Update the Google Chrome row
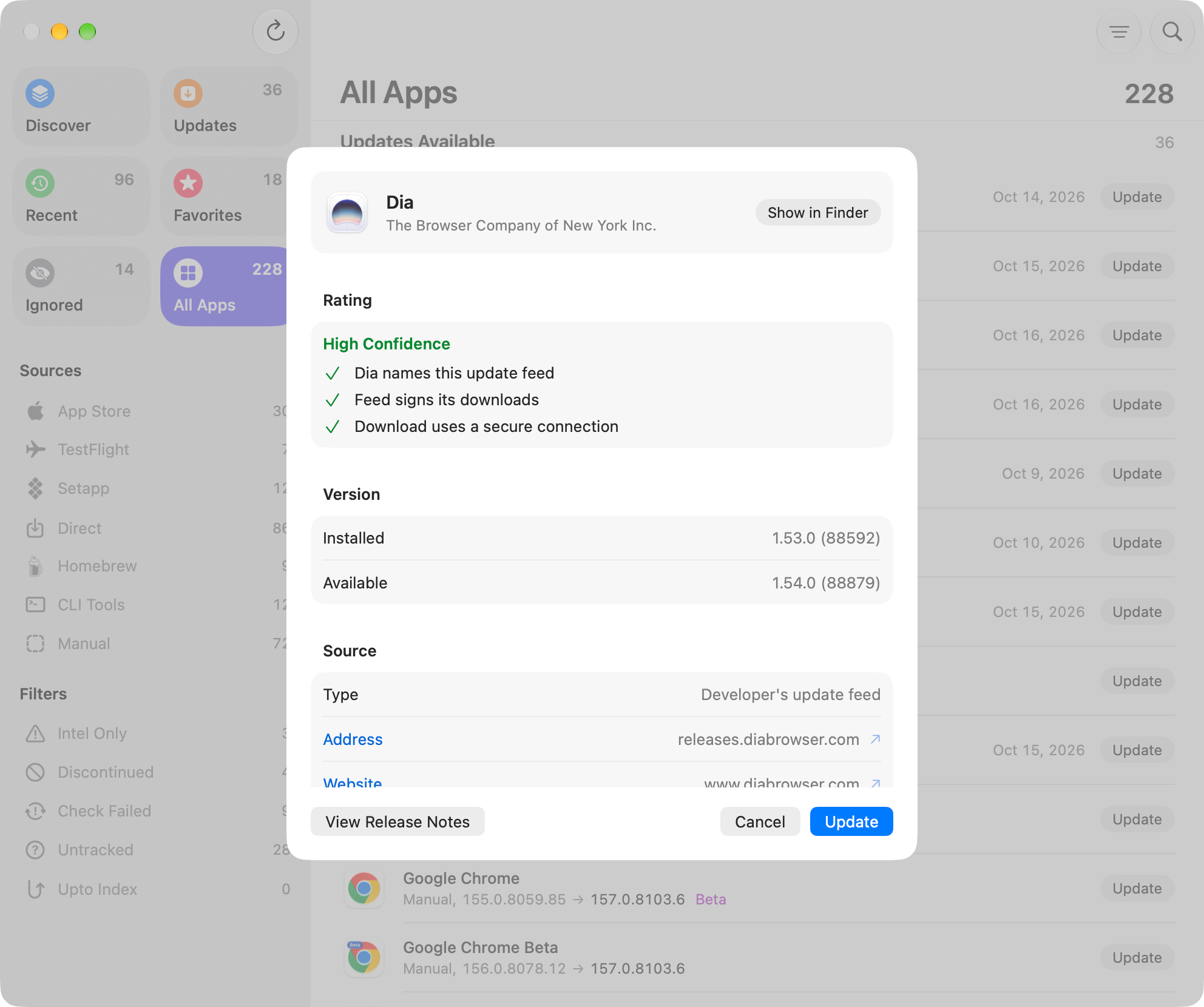This screenshot has width=1204, height=1007. (x=1137, y=889)
